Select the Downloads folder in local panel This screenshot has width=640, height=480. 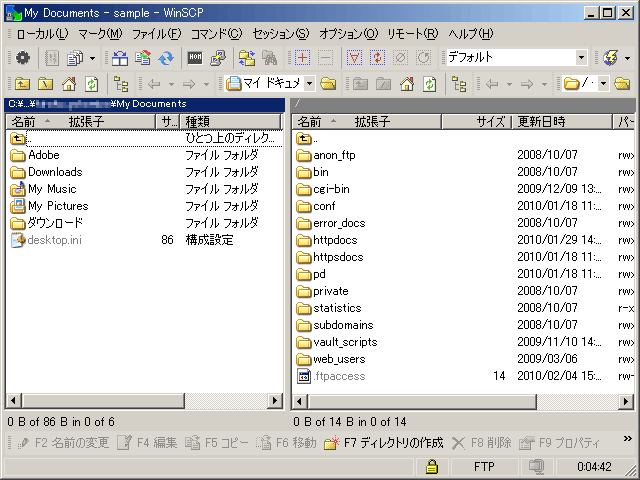coord(55,172)
